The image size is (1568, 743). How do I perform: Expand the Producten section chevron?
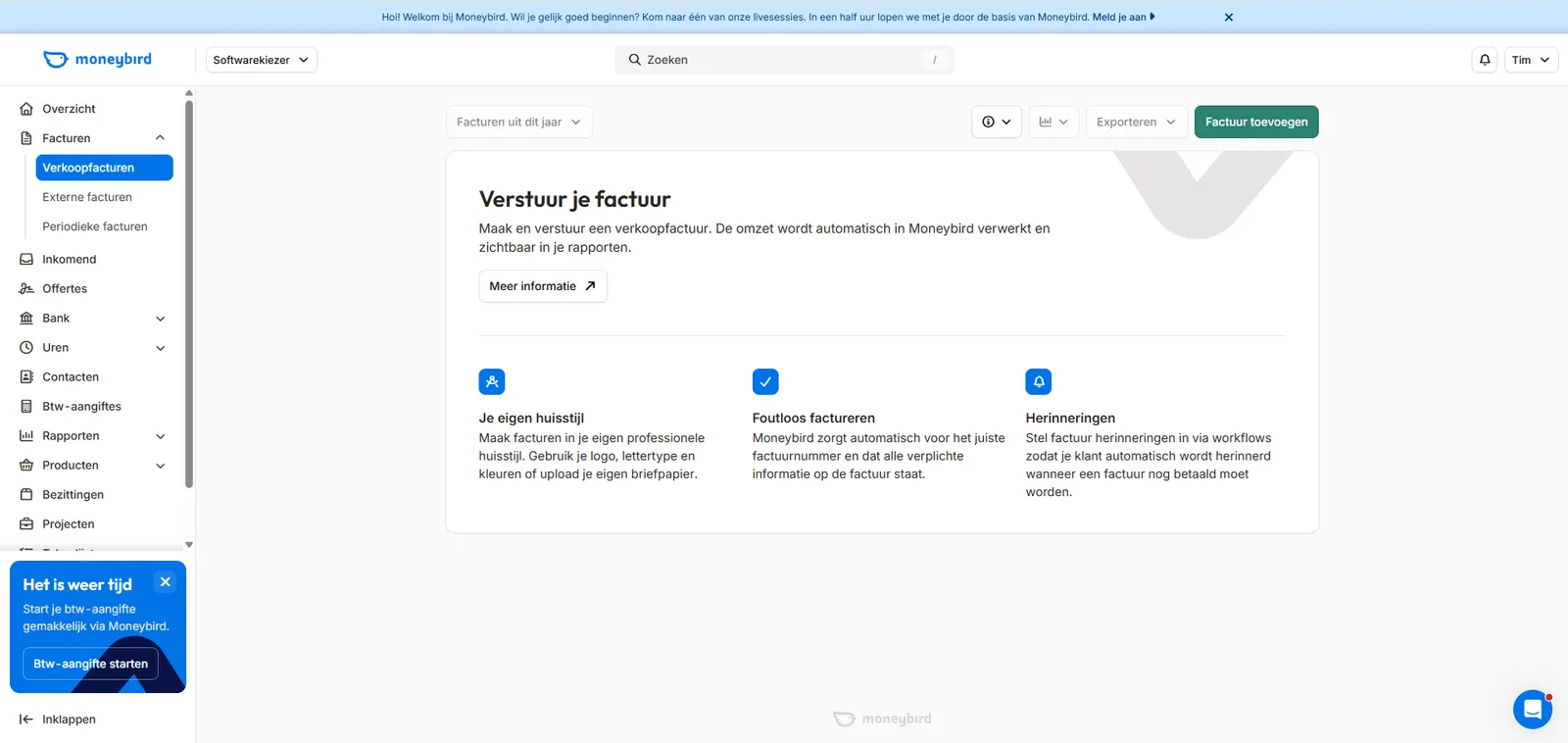161,466
